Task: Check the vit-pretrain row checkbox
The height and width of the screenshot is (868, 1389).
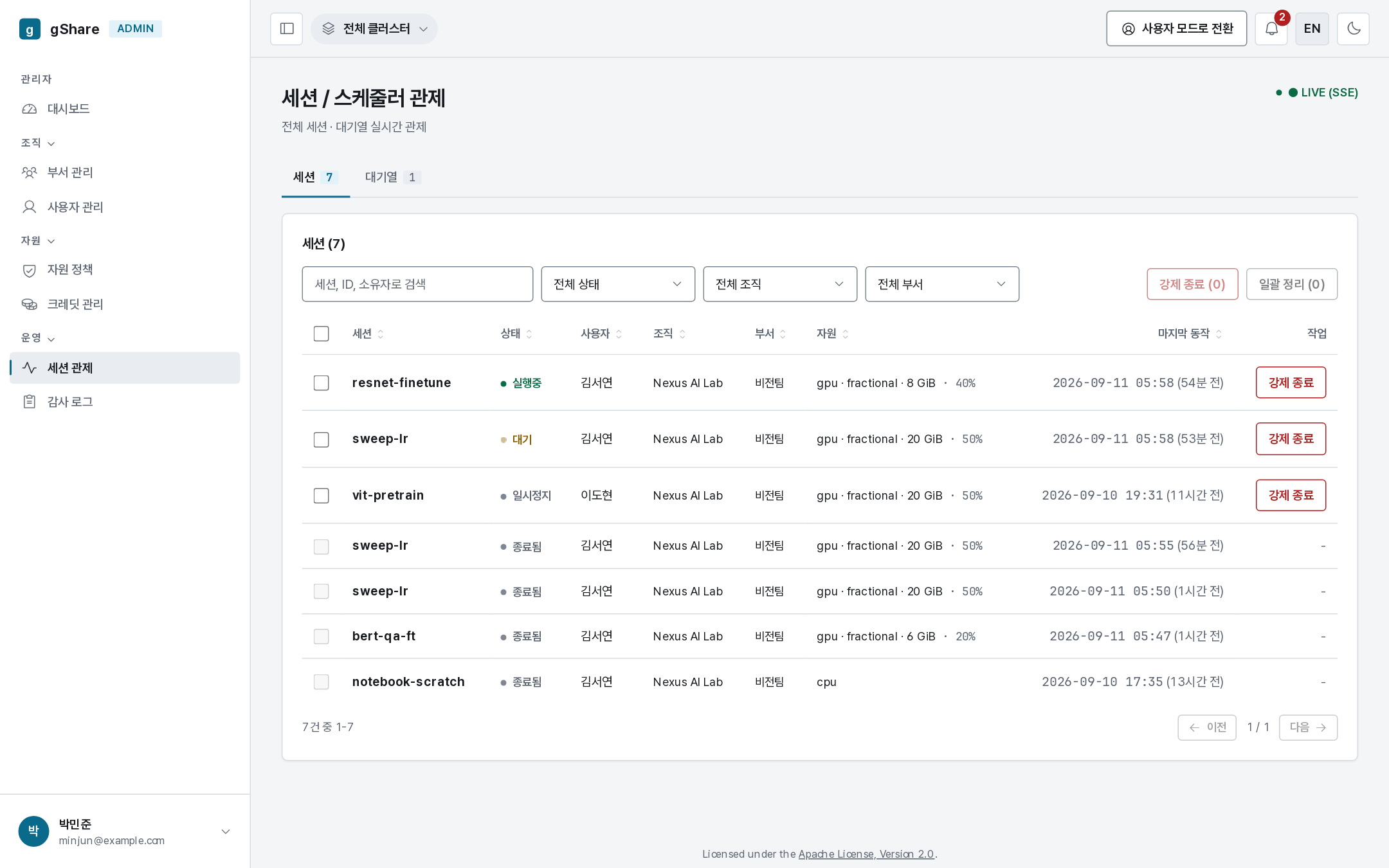Action: 322,496
